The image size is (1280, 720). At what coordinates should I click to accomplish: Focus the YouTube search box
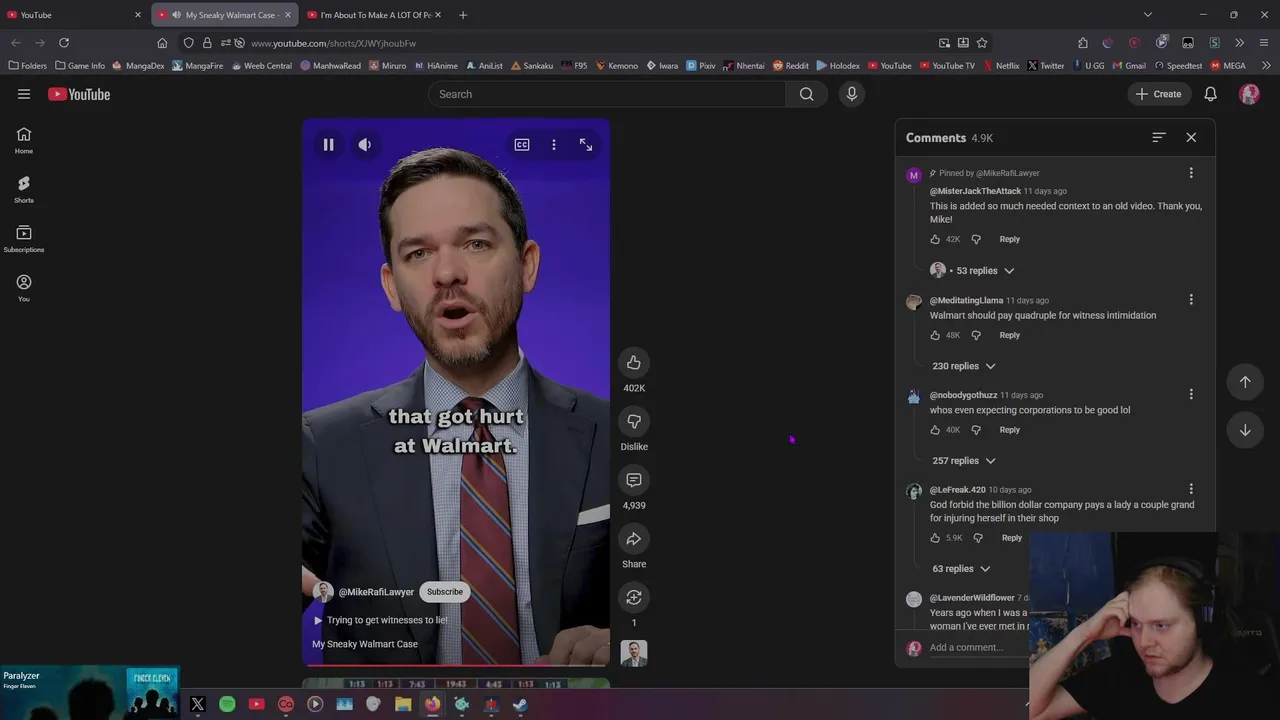607,94
